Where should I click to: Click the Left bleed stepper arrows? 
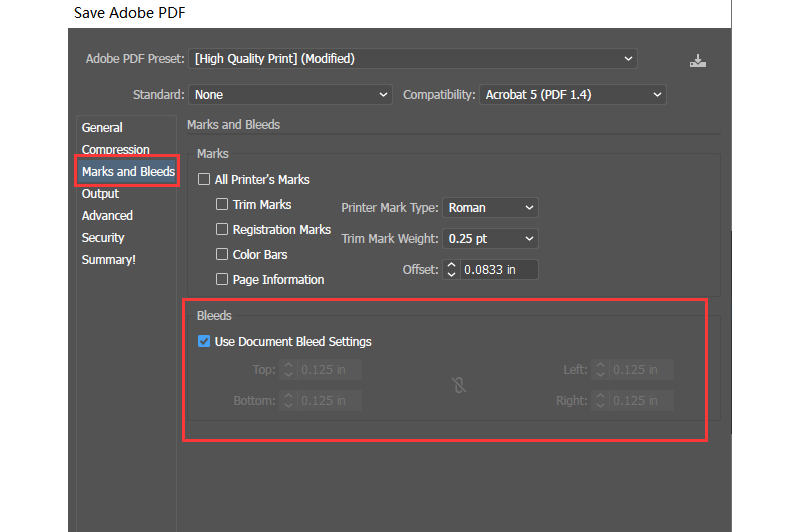coord(600,369)
